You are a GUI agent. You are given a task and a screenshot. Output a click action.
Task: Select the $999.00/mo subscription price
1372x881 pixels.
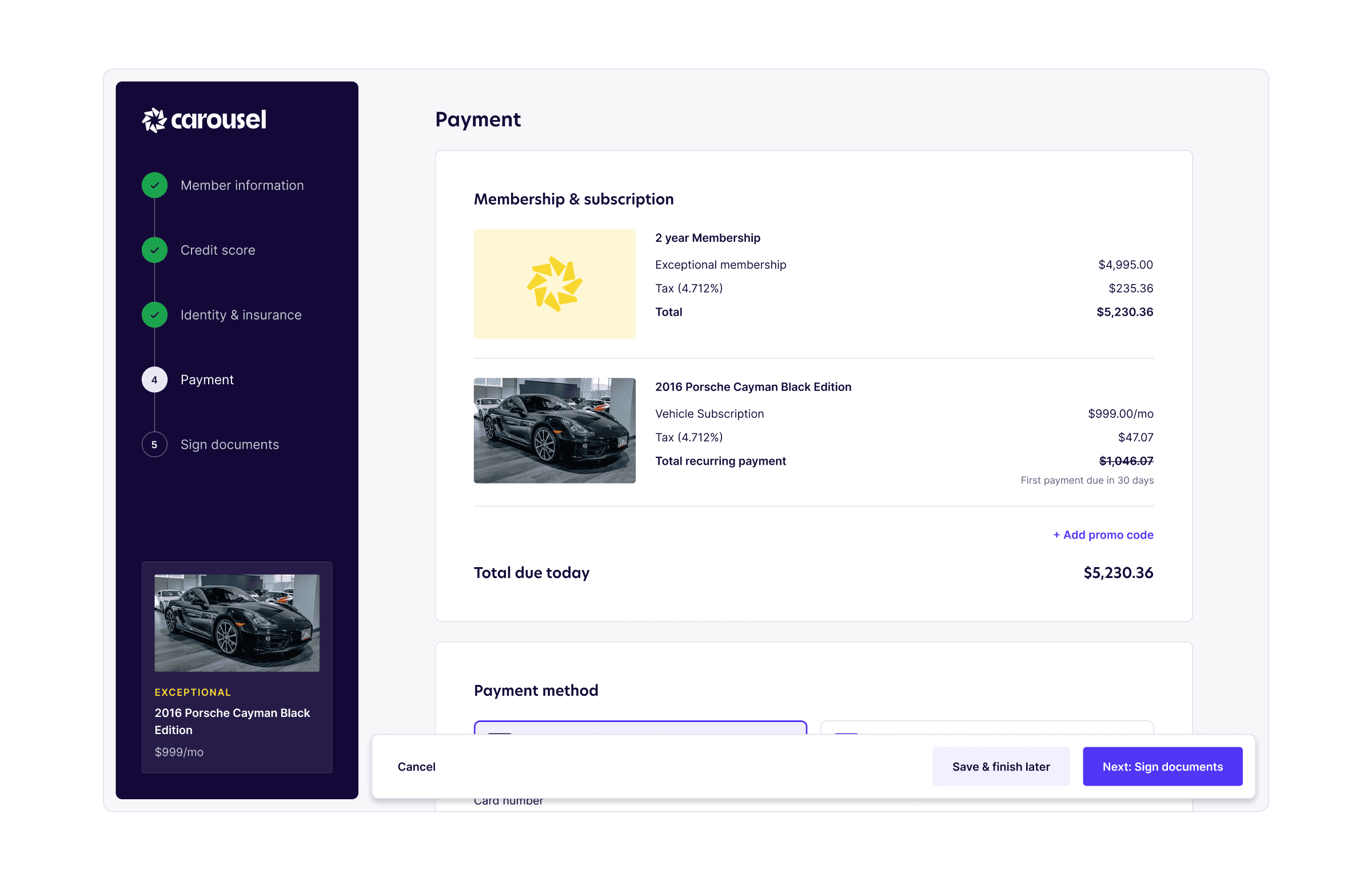(1120, 413)
